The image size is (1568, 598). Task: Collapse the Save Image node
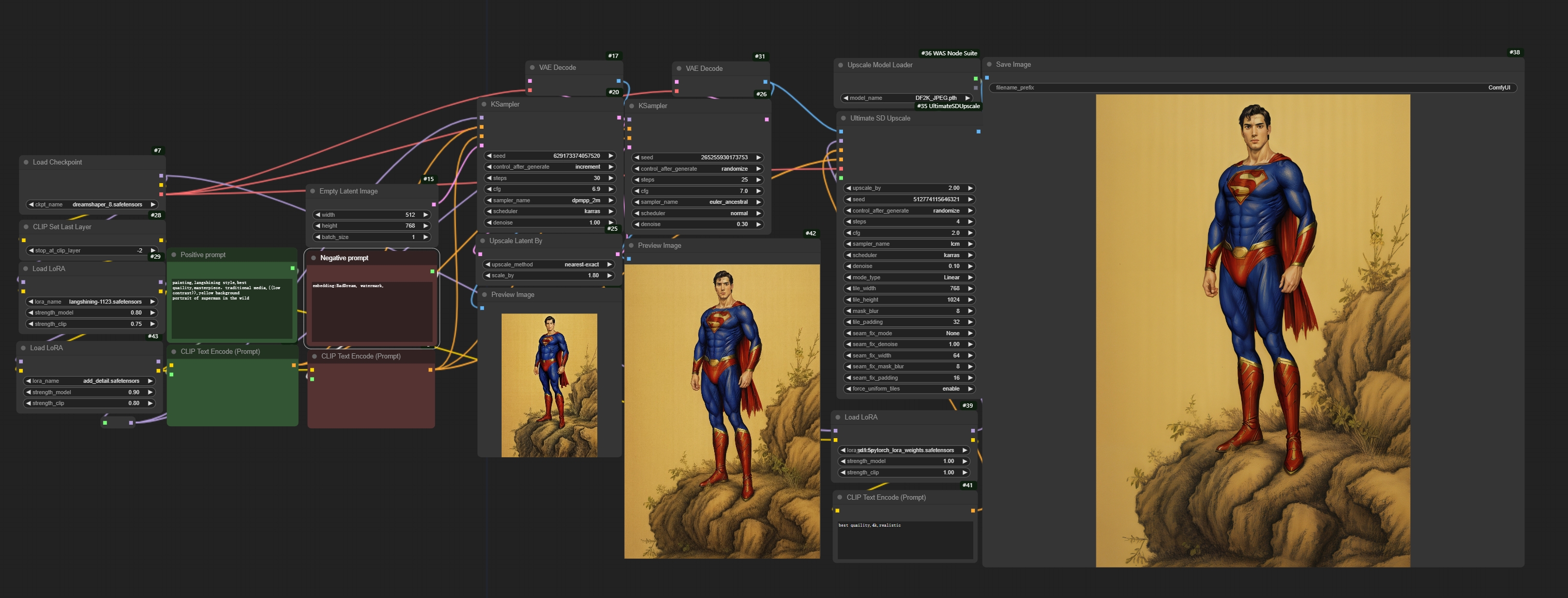click(989, 64)
